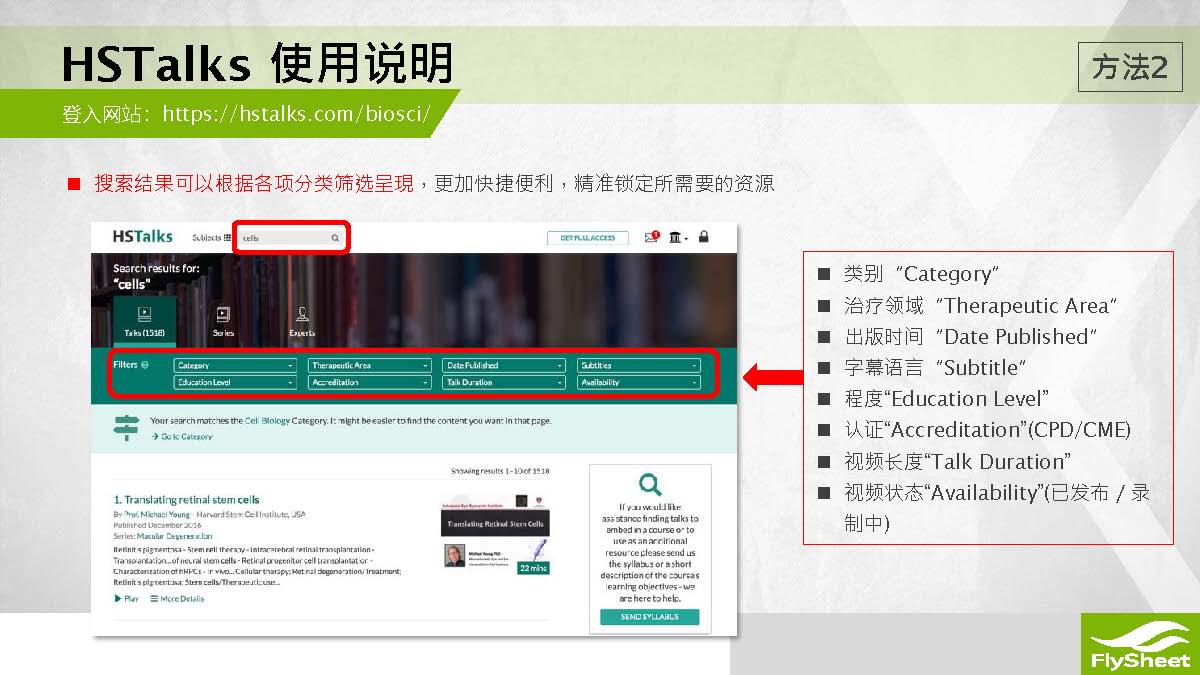Expand the Category filter dropdown
This screenshot has width=1200, height=675.
coord(235,366)
